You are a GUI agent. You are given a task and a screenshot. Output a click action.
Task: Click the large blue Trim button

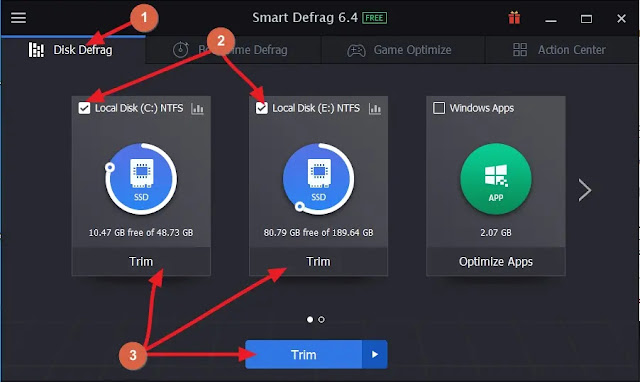point(304,355)
